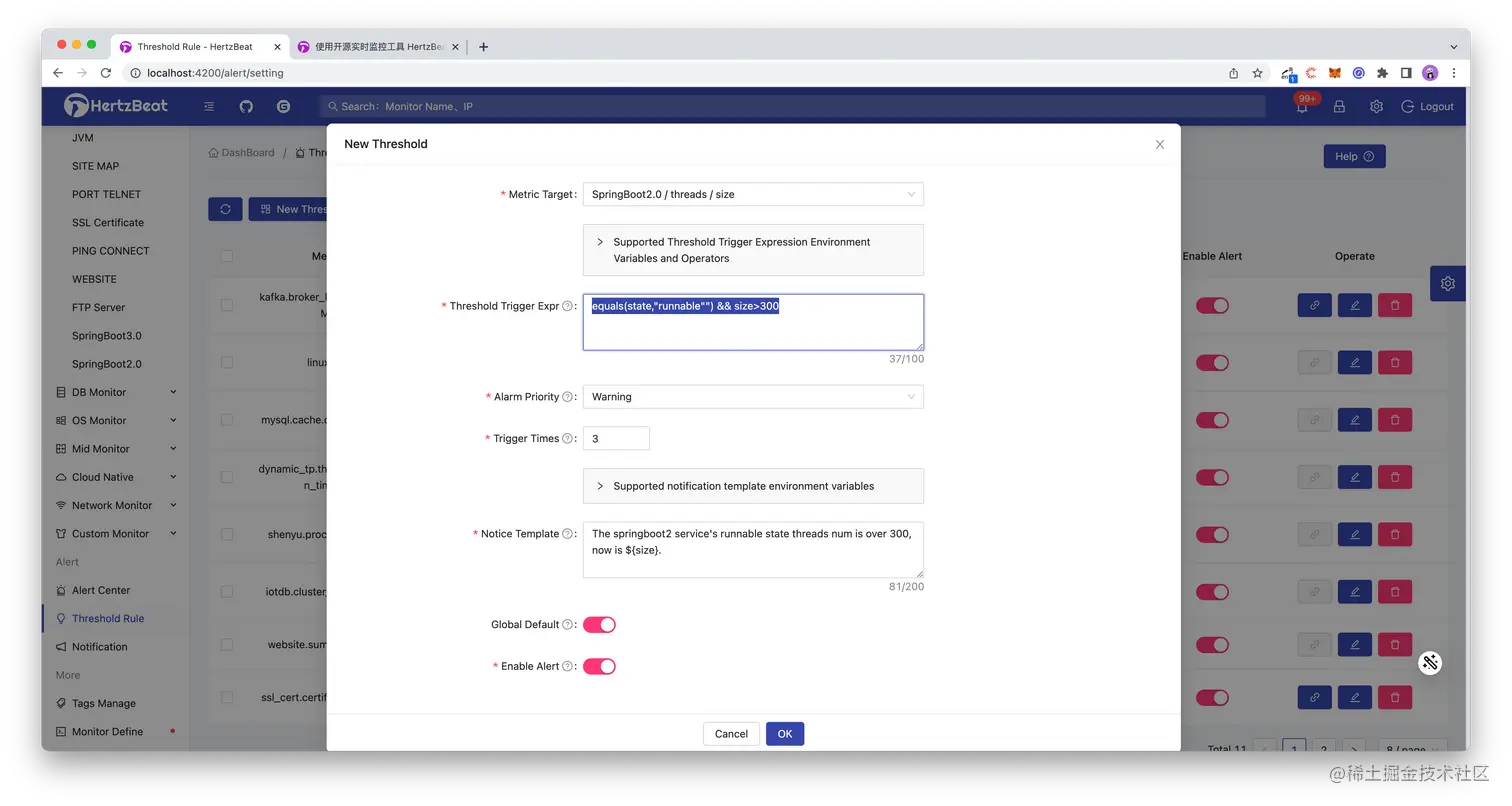Expand Supported notification template environment variables
Screen dimensions: 1512x806
(x=753, y=486)
